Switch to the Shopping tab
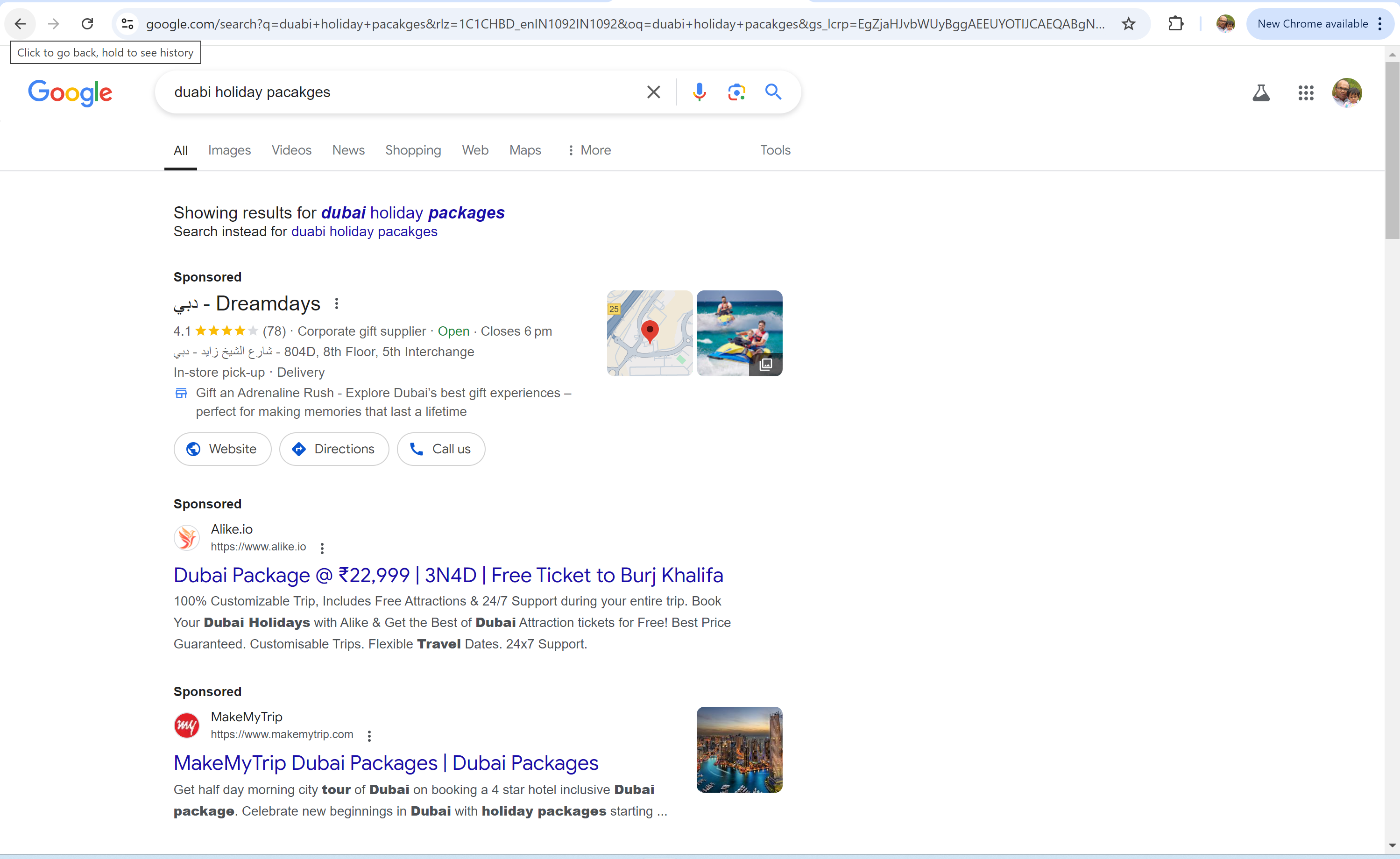This screenshot has height=859, width=1400. pyautogui.click(x=413, y=150)
